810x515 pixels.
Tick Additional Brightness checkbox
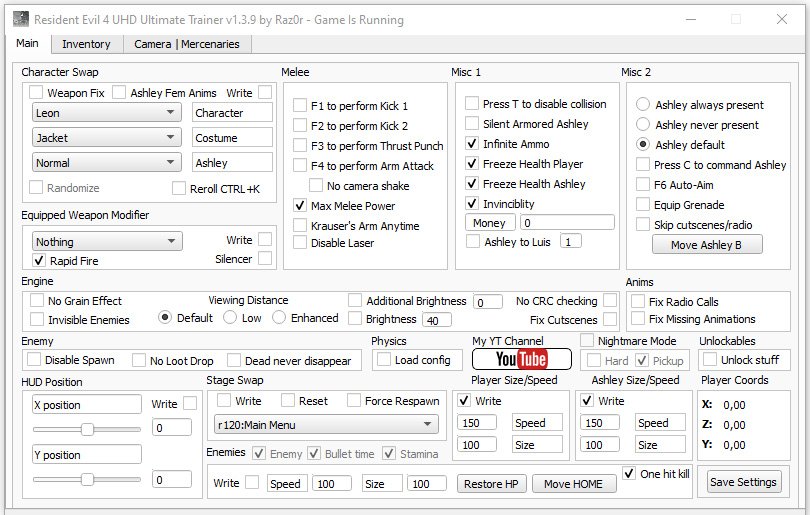pyautogui.click(x=355, y=300)
